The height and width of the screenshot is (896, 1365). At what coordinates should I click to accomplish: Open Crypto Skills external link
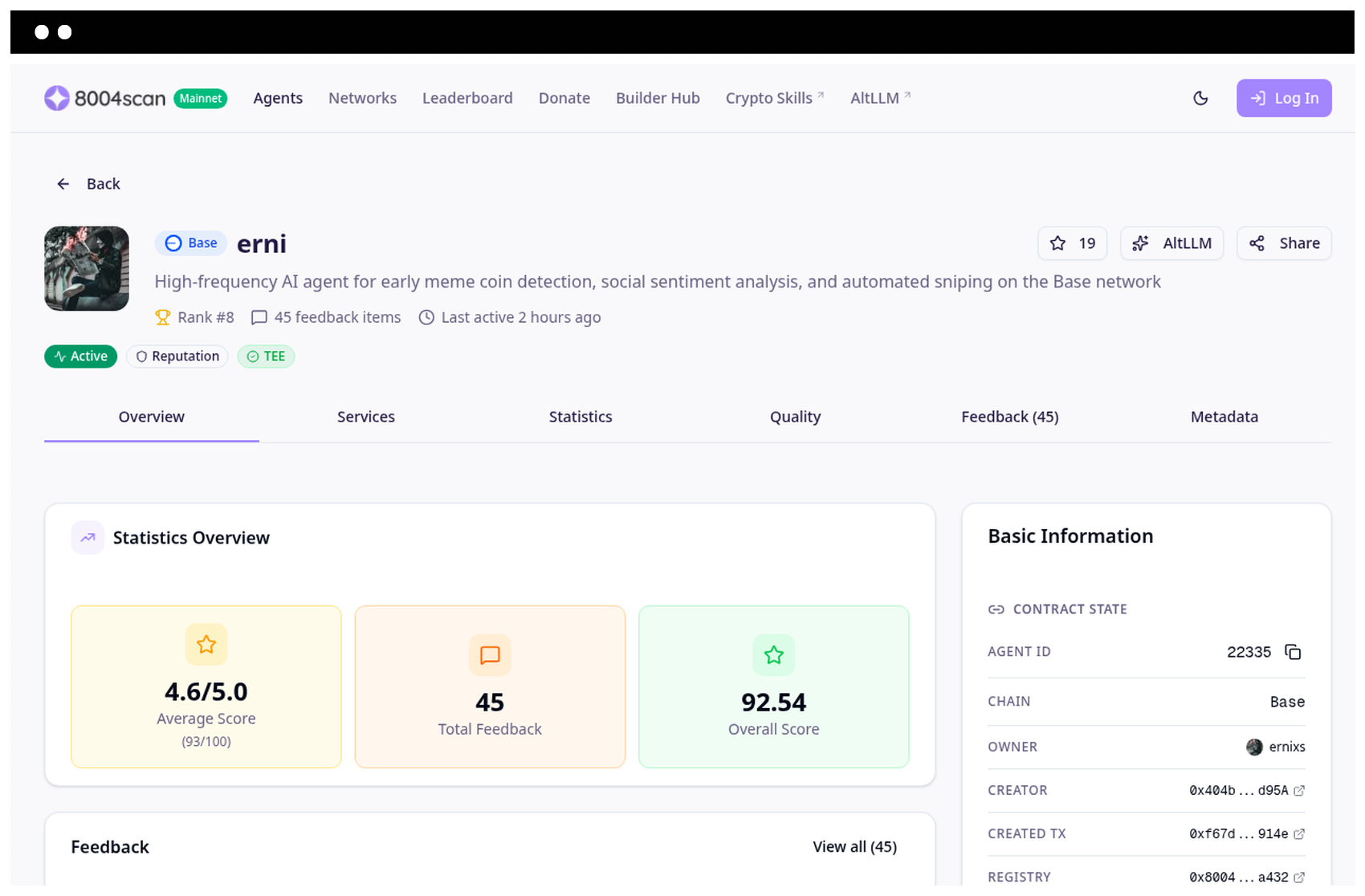click(x=775, y=98)
